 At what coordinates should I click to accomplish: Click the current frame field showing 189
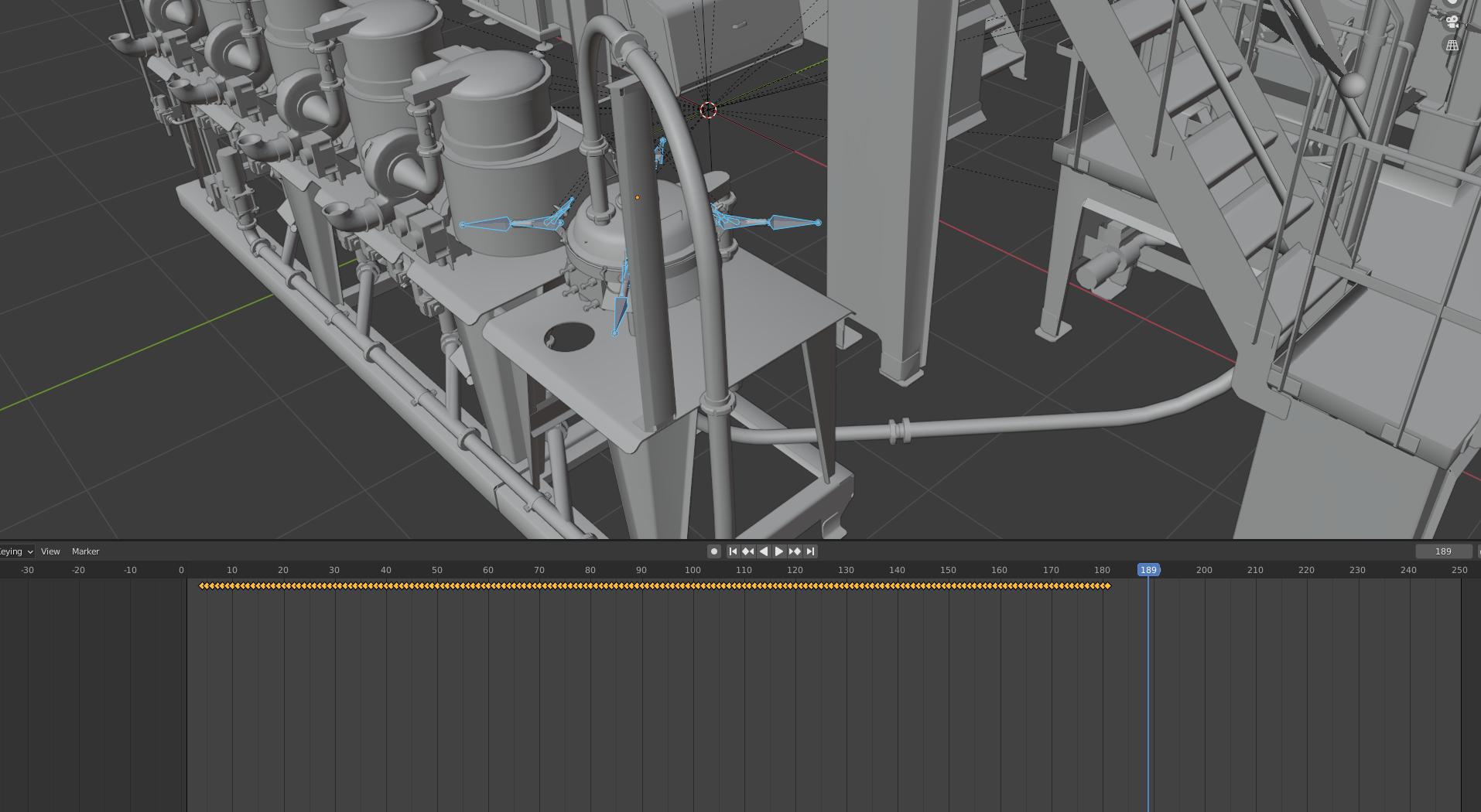point(1443,551)
